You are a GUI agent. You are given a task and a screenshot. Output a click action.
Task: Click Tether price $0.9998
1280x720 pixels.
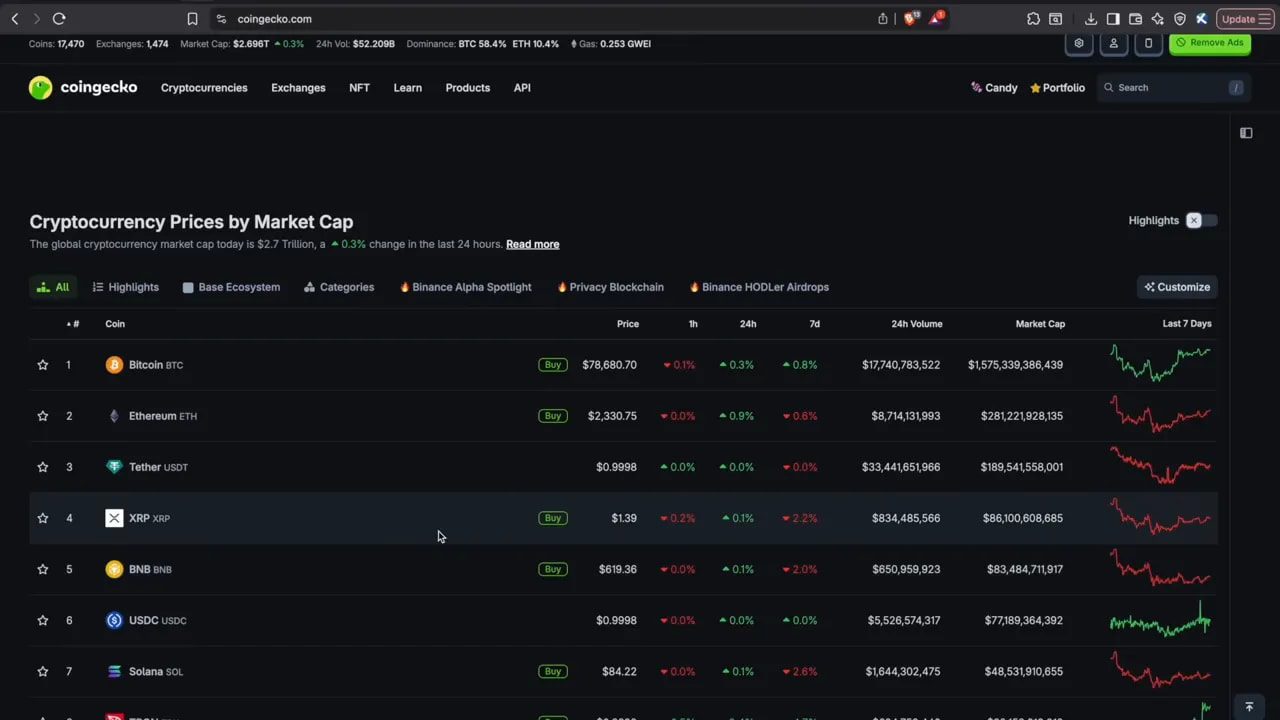tap(616, 467)
